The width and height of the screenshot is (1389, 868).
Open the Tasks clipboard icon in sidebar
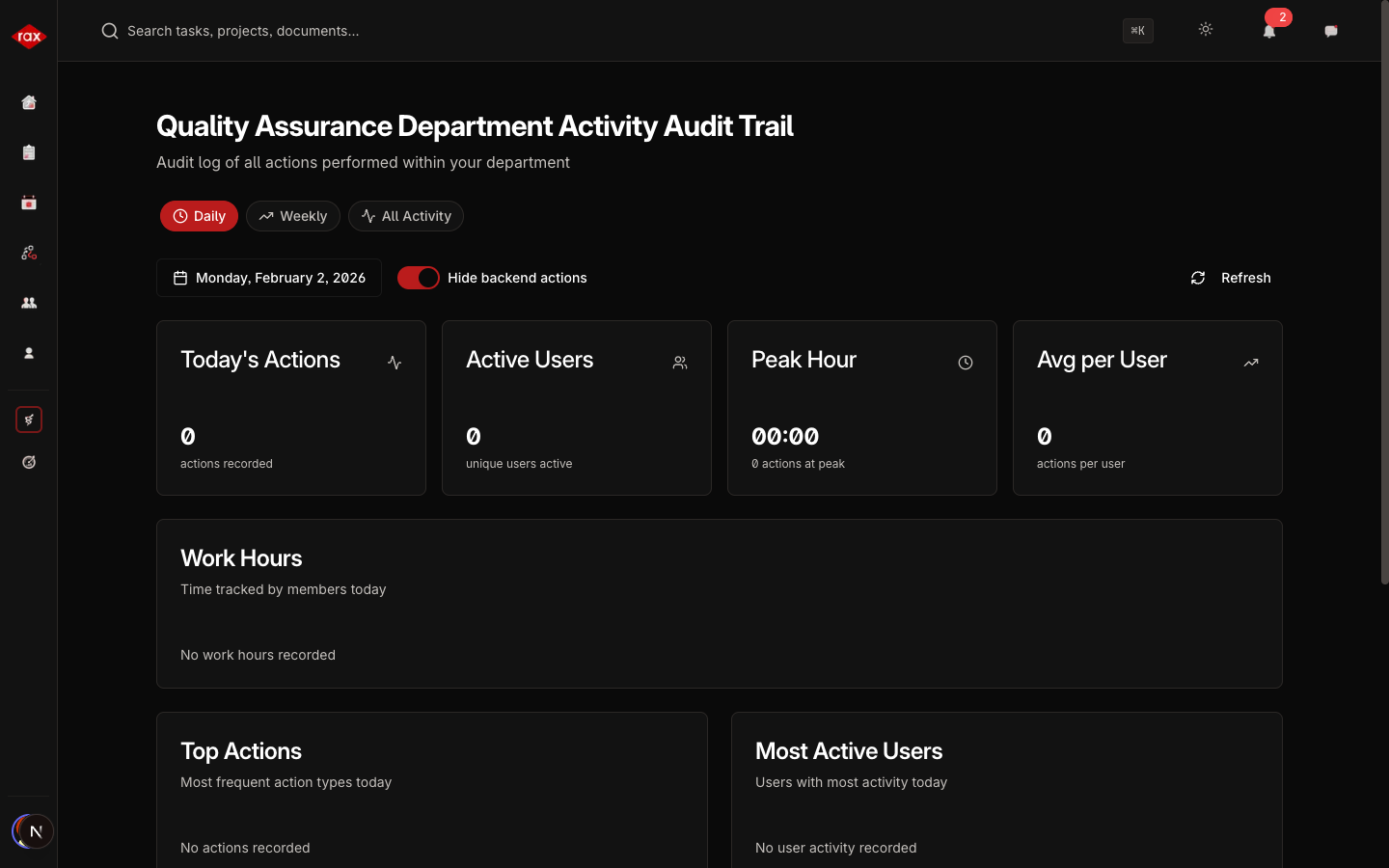tap(28, 152)
